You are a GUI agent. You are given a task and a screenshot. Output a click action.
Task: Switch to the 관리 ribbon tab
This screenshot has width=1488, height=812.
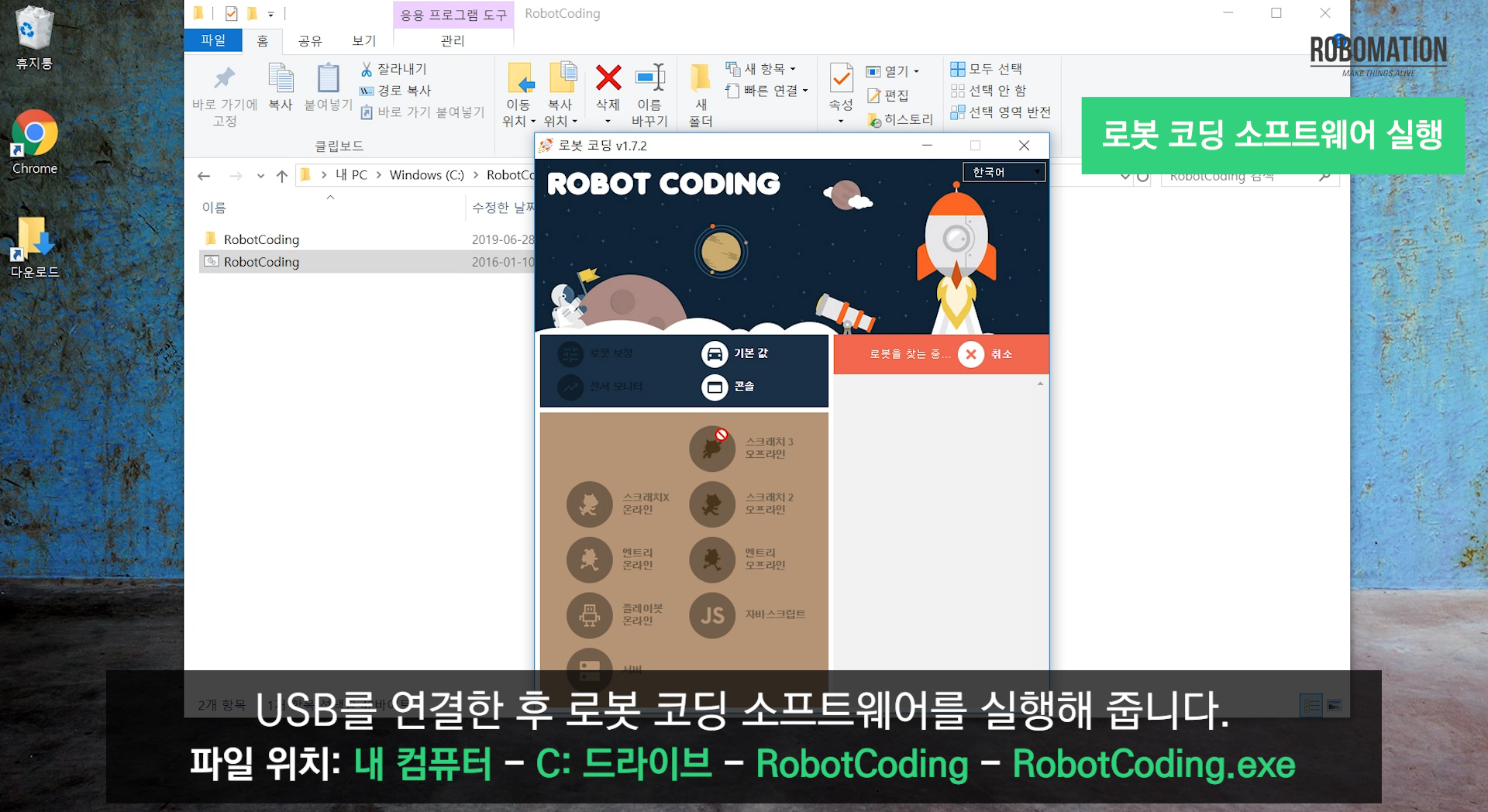pyautogui.click(x=453, y=40)
